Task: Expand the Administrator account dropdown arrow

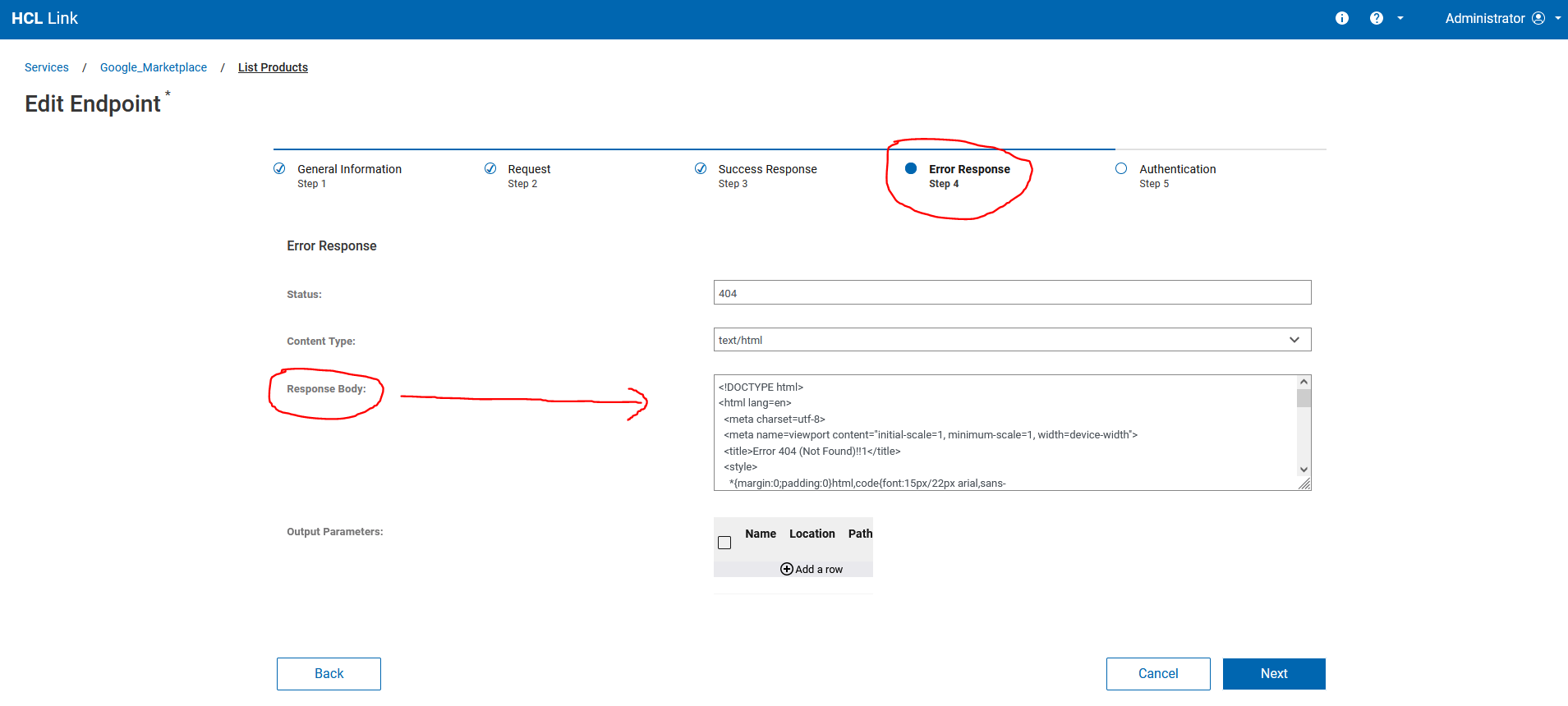Action: pyautogui.click(x=1558, y=18)
